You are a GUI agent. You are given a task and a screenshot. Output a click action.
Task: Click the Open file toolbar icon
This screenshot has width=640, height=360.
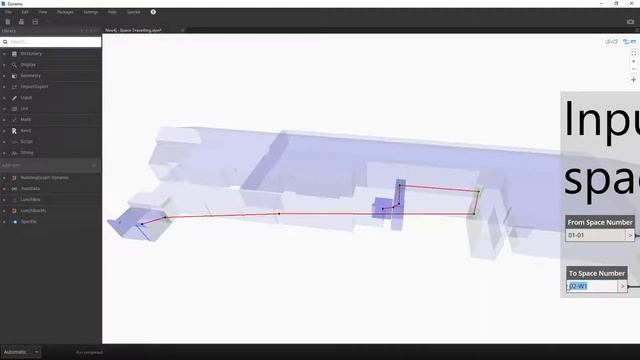point(21,22)
